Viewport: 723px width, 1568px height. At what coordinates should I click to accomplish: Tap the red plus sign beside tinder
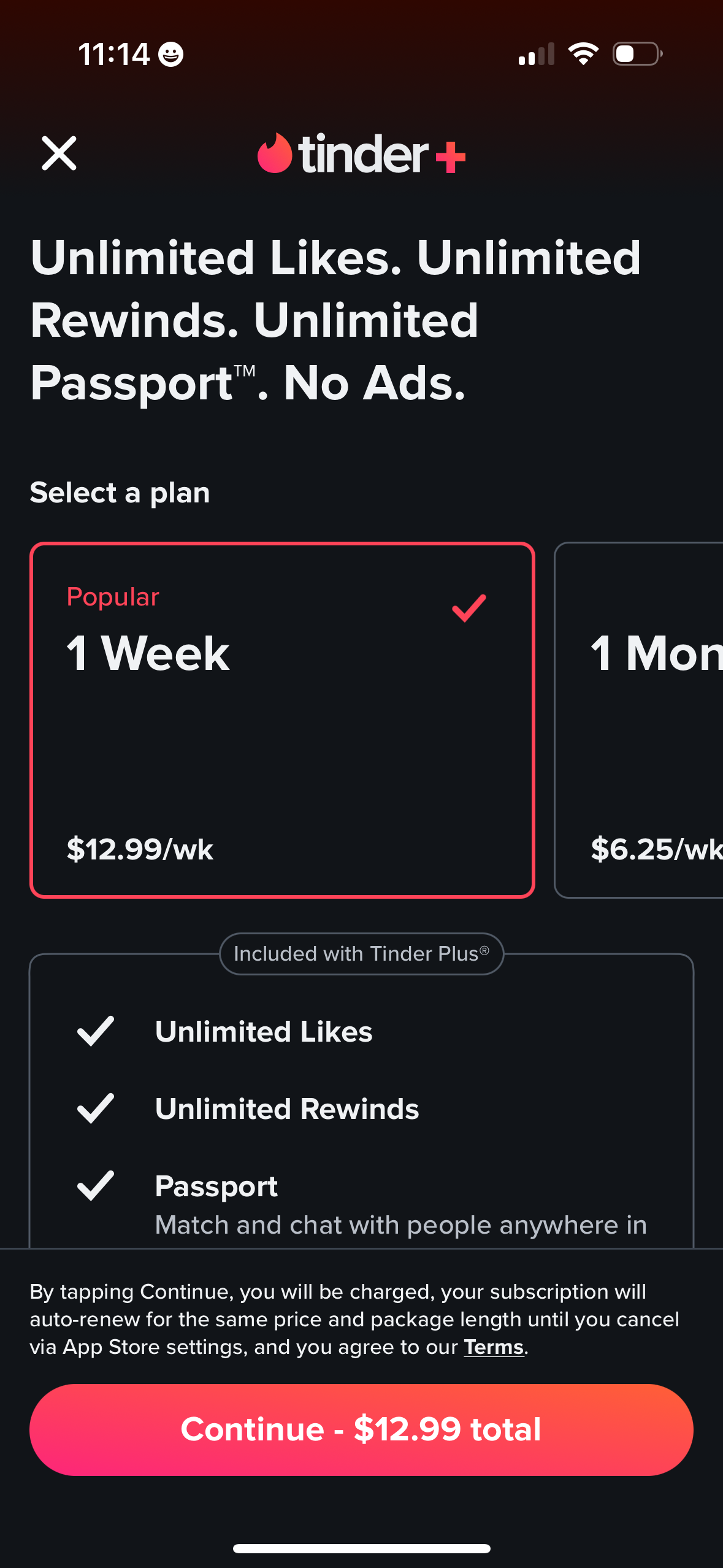(451, 157)
